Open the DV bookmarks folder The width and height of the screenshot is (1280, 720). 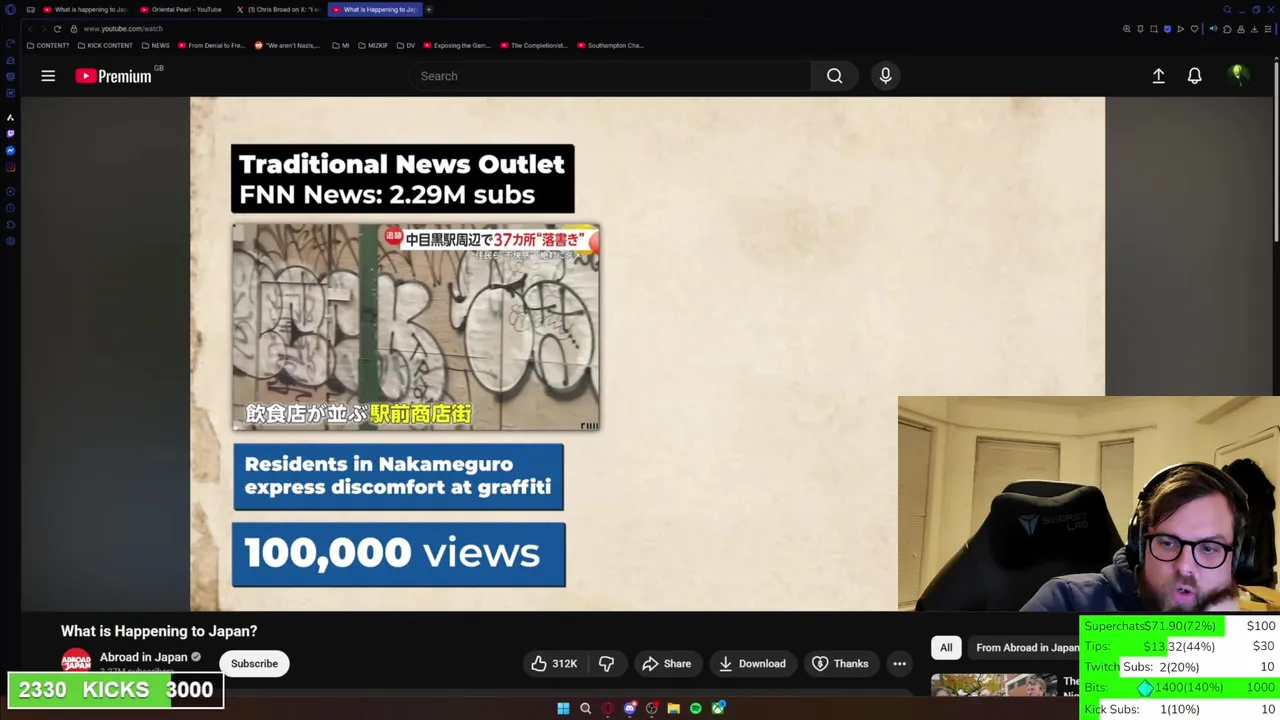click(406, 45)
